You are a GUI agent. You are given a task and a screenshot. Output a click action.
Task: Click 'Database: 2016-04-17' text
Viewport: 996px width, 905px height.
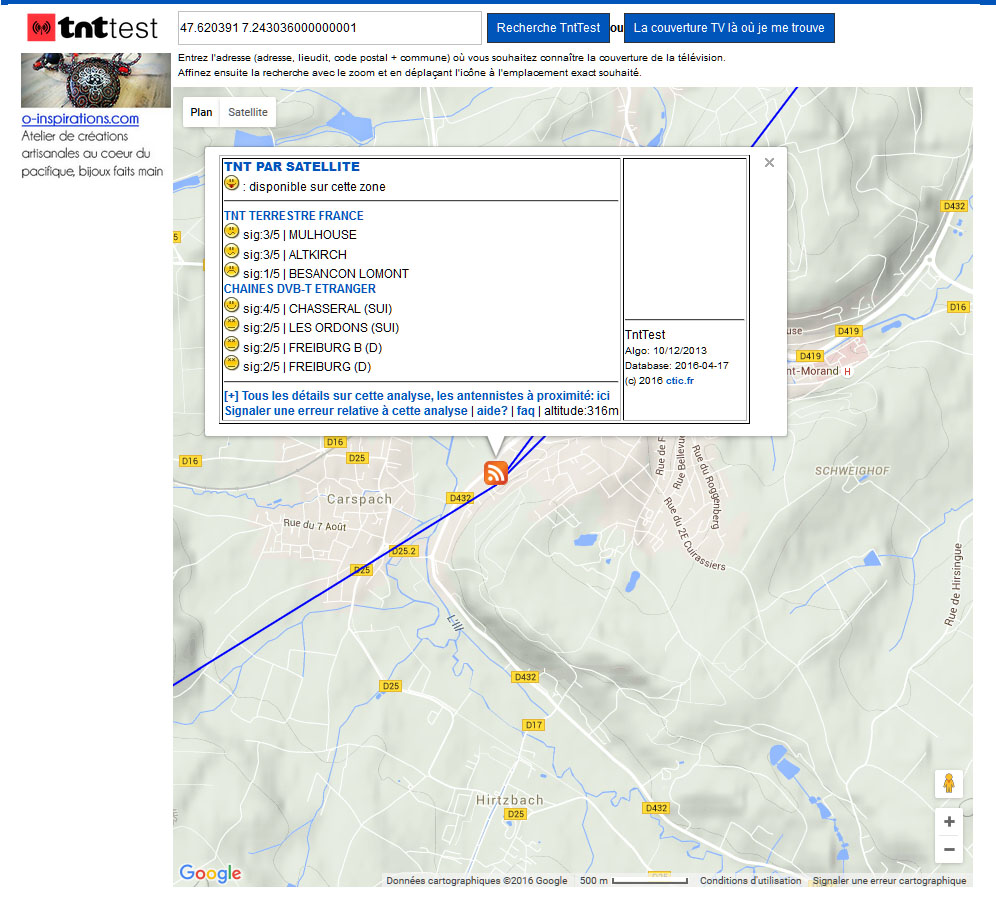pos(676,366)
